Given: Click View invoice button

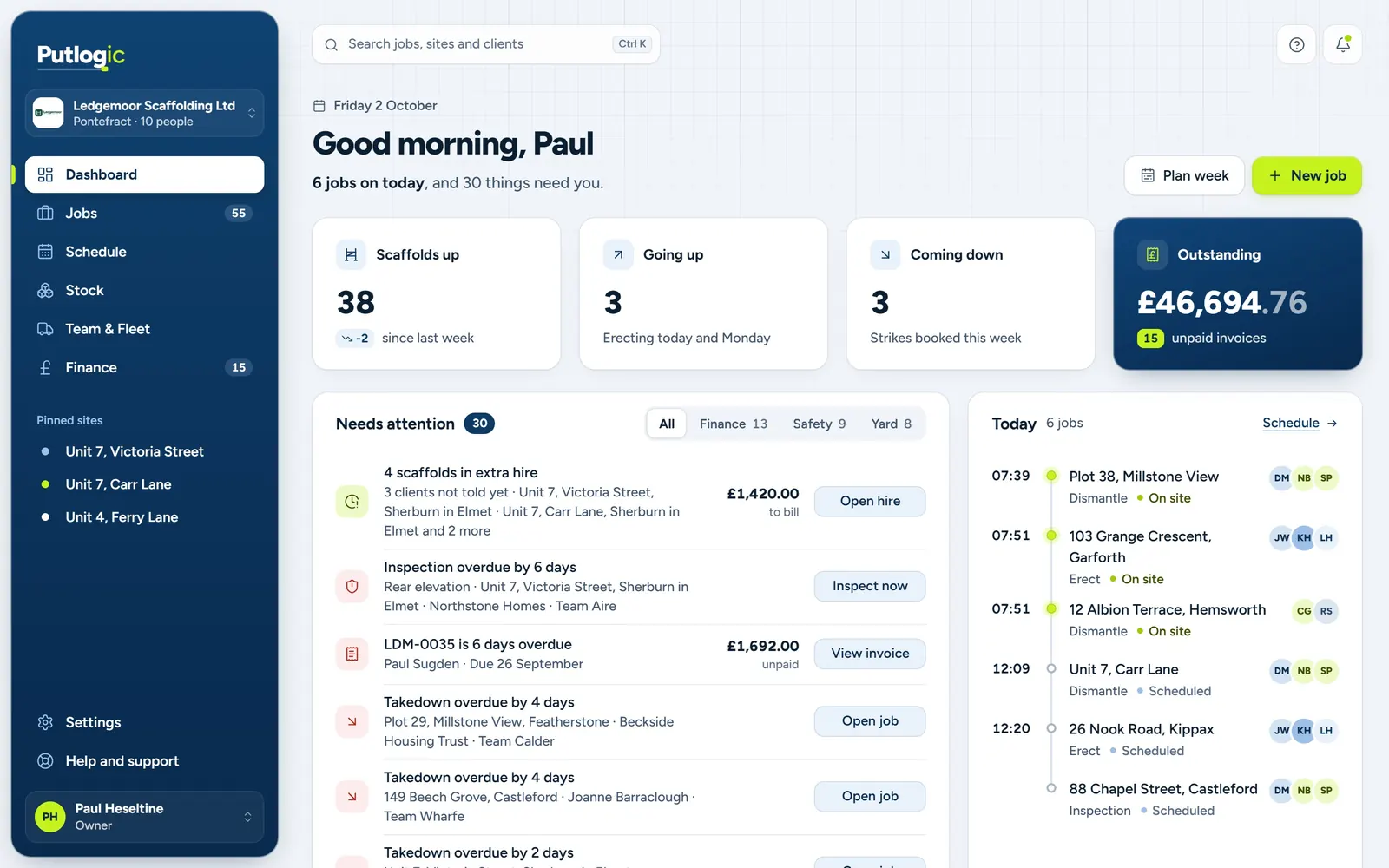Looking at the screenshot, I should 870,654.
